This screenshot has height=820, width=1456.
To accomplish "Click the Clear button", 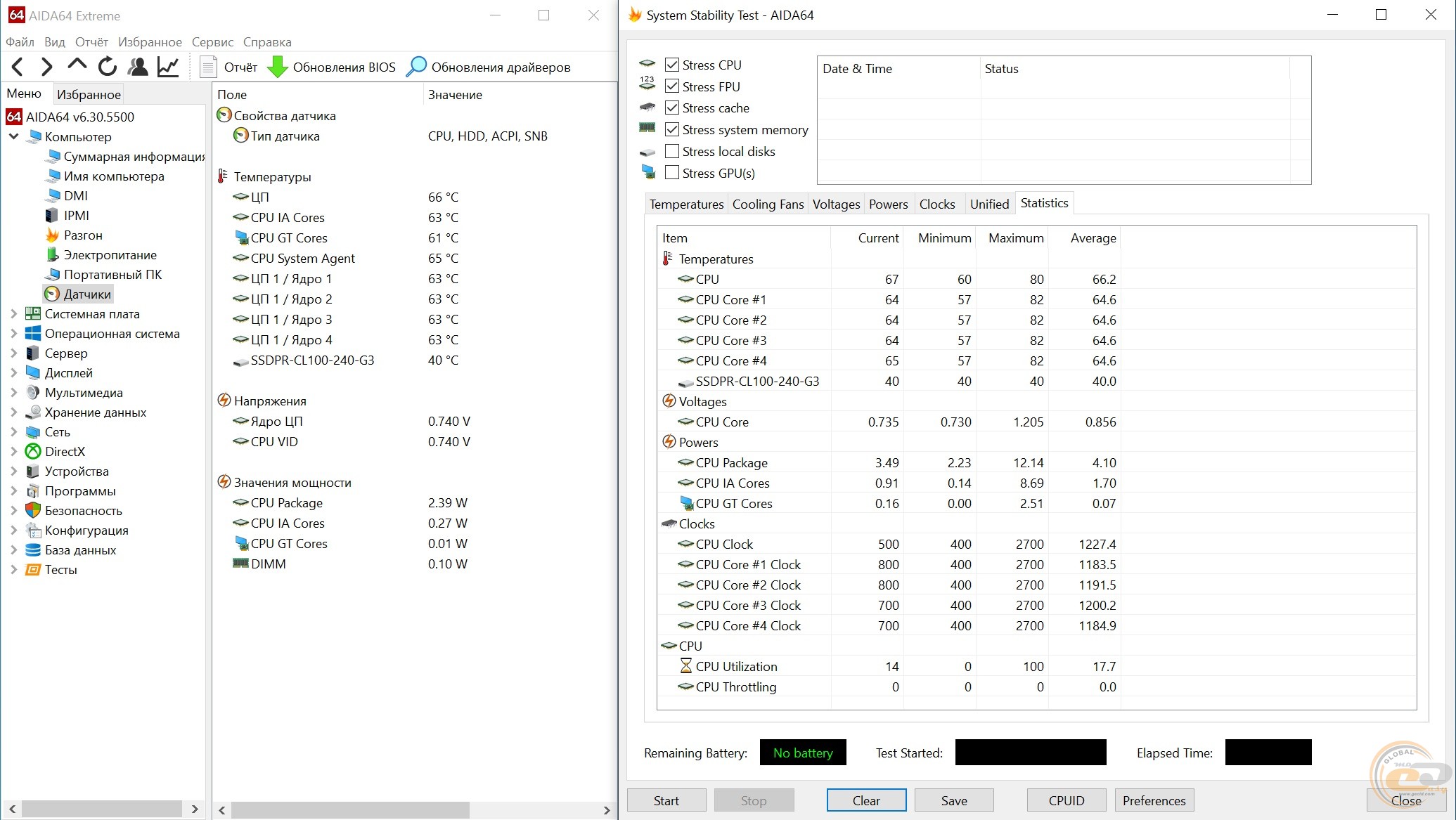I will [x=866, y=800].
